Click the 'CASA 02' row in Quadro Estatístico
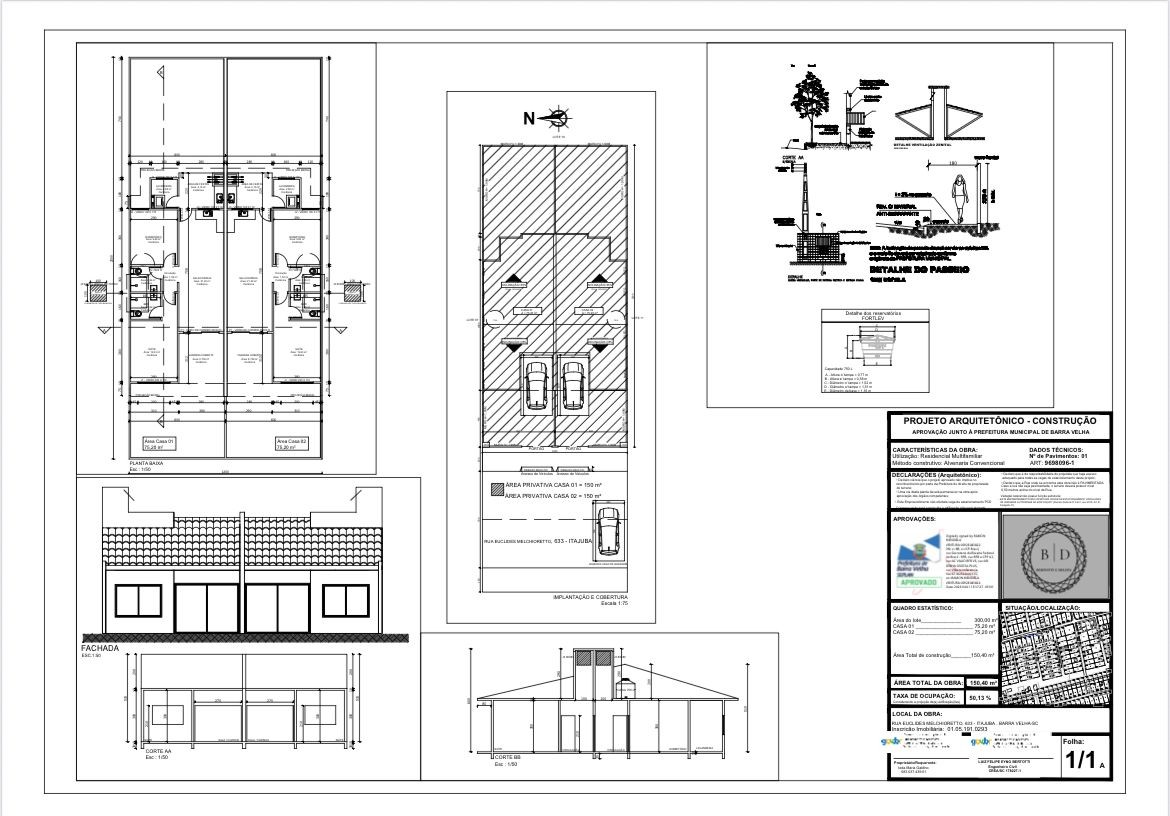Screen dimensions: 1170x816 (x=945, y=632)
